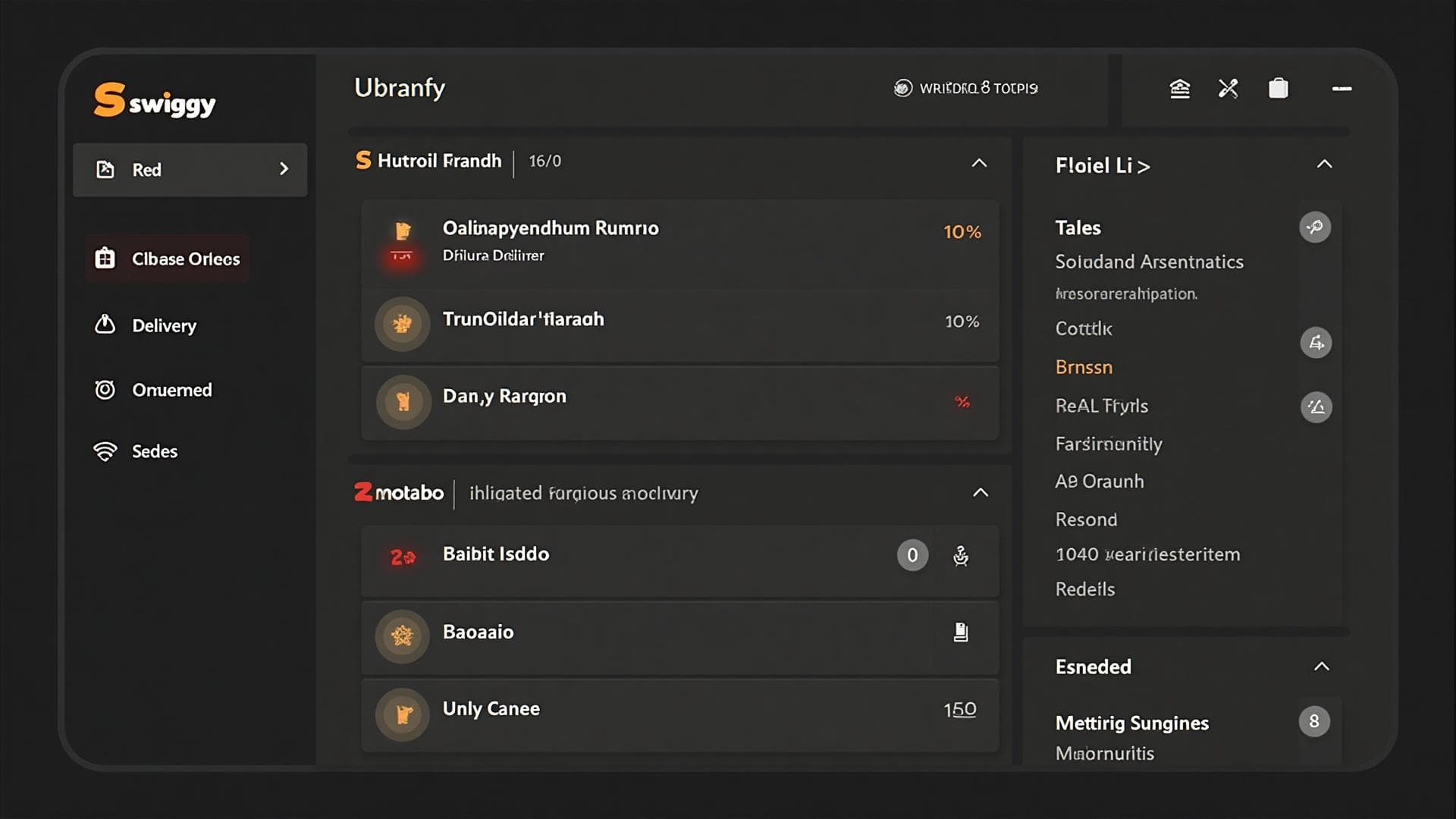Click the microphone icon on Baibit Isddo row
Screen dimensions: 1456x819
pos(961,556)
